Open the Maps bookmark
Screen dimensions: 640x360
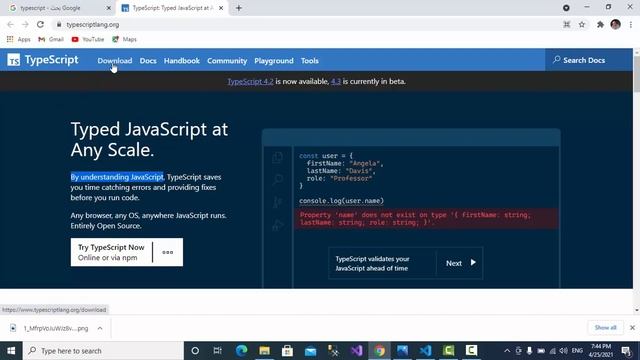pyautogui.click(x=124, y=39)
